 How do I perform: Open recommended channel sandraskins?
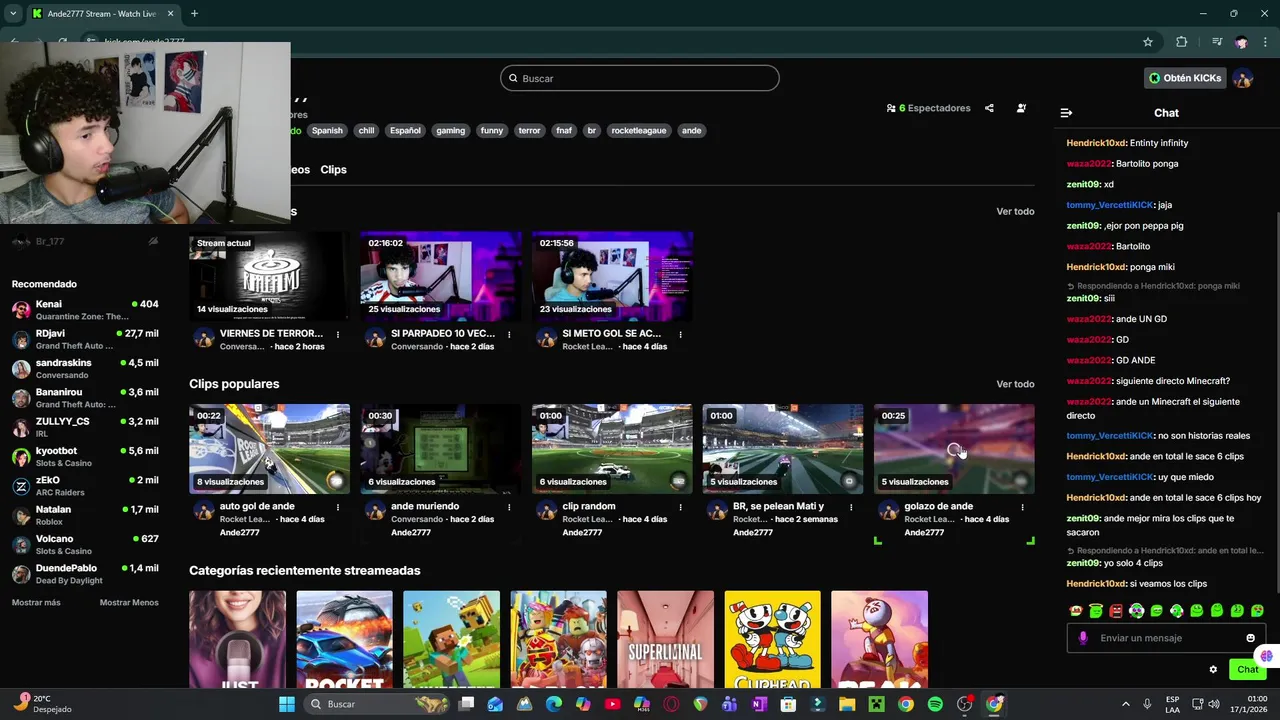(x=85, y=368)
